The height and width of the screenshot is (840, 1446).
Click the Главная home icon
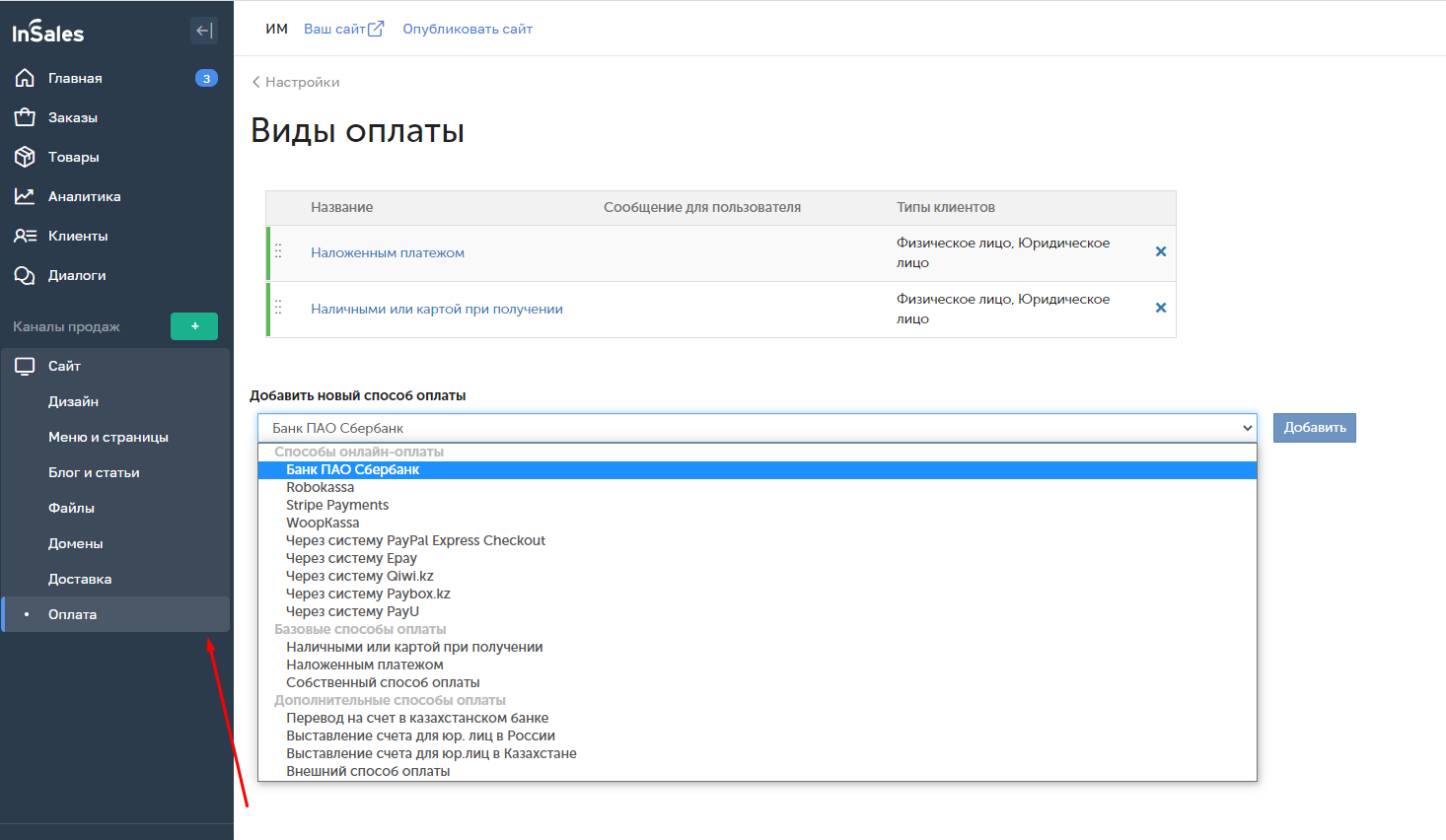click(x=25, y=78)
